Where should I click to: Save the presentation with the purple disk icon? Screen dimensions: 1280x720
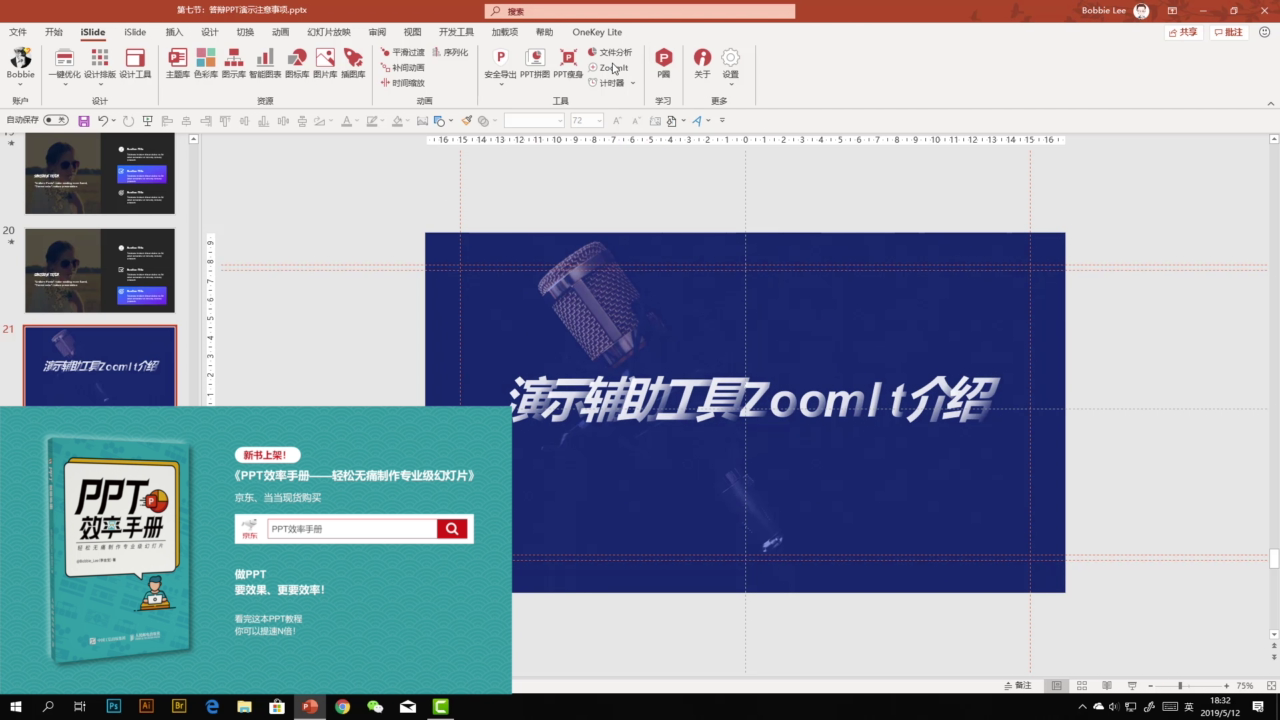(x=84, y=121)
